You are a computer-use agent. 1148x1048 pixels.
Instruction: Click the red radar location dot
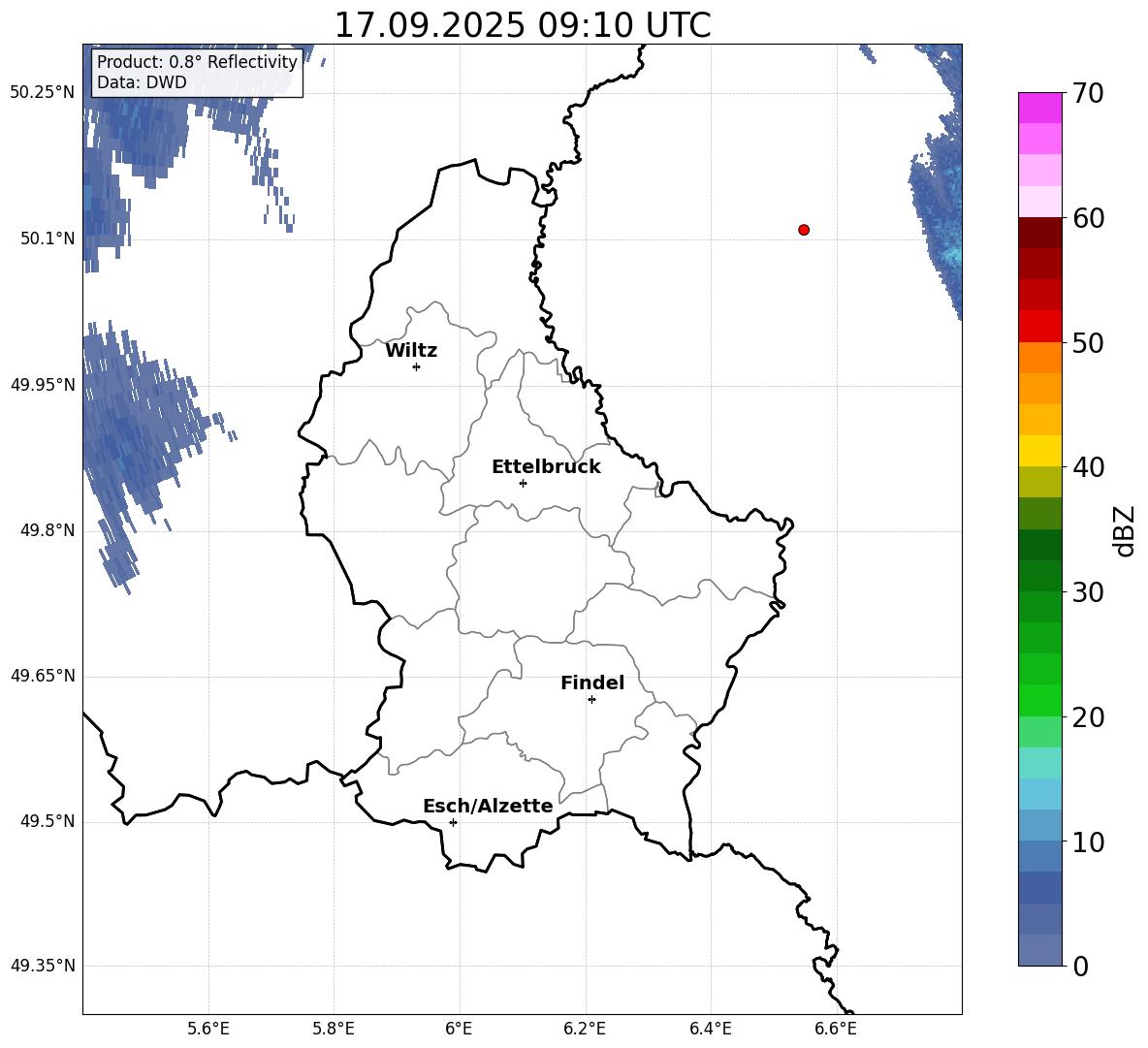(x=804, y=230)
